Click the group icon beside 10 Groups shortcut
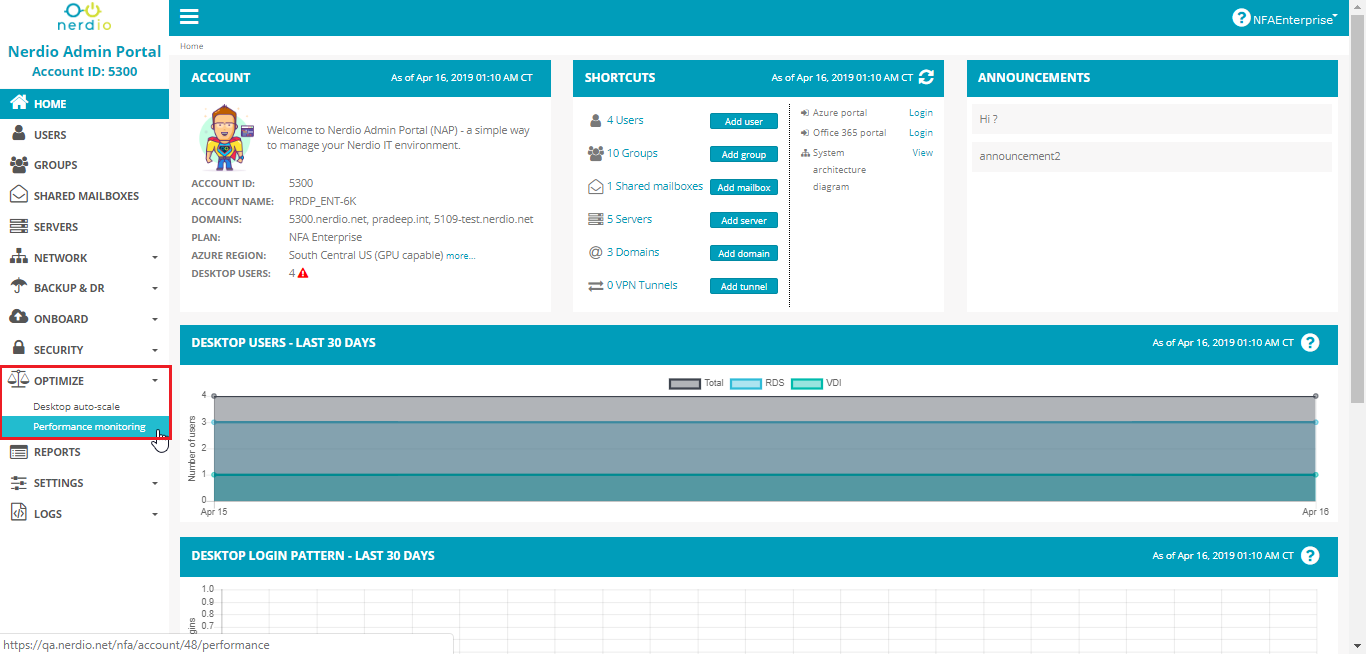Screen dimensions: 1366x654 pos(596,154)
